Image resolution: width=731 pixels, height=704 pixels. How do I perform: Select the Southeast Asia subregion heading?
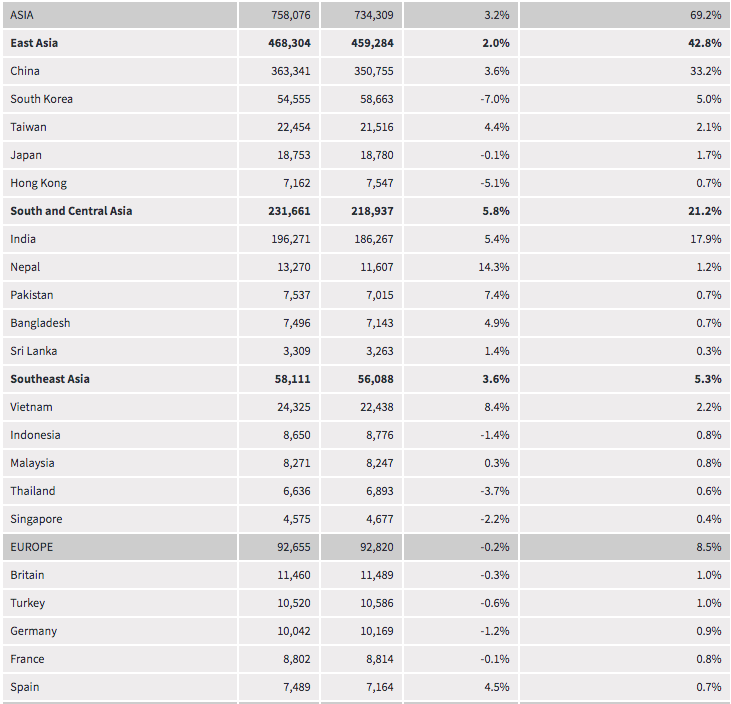click(x=50, y=379)
